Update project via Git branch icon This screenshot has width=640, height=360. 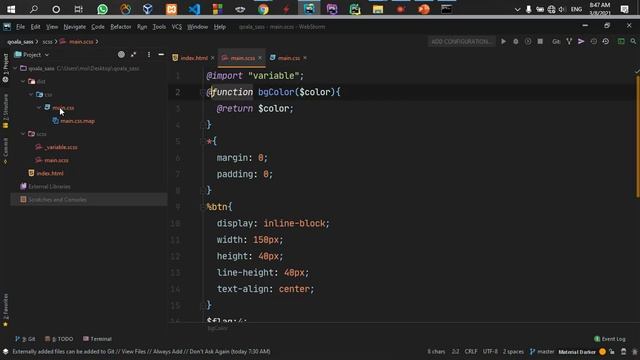(569, 41)
